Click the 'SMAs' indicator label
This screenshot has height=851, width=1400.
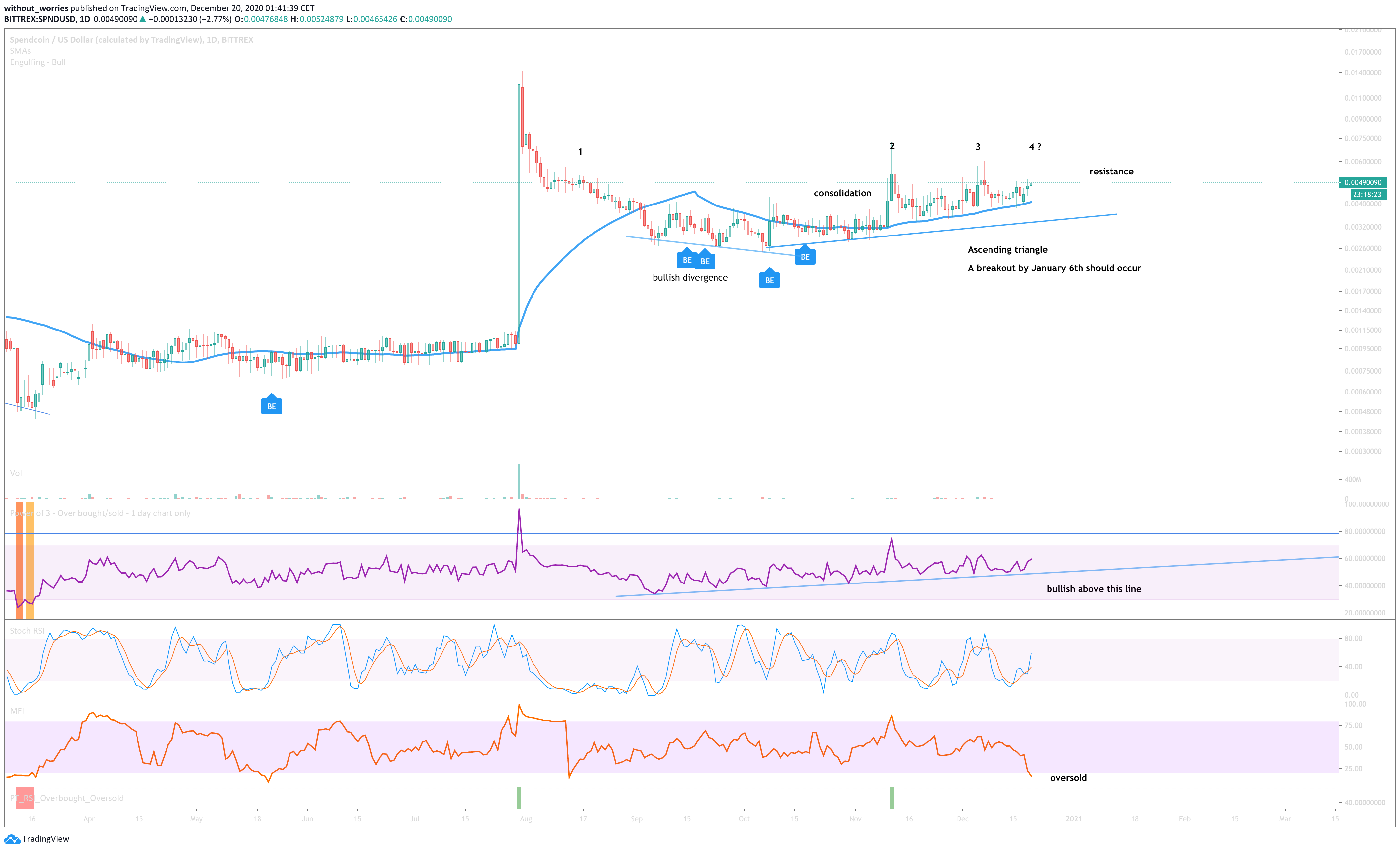coord(20,50)
